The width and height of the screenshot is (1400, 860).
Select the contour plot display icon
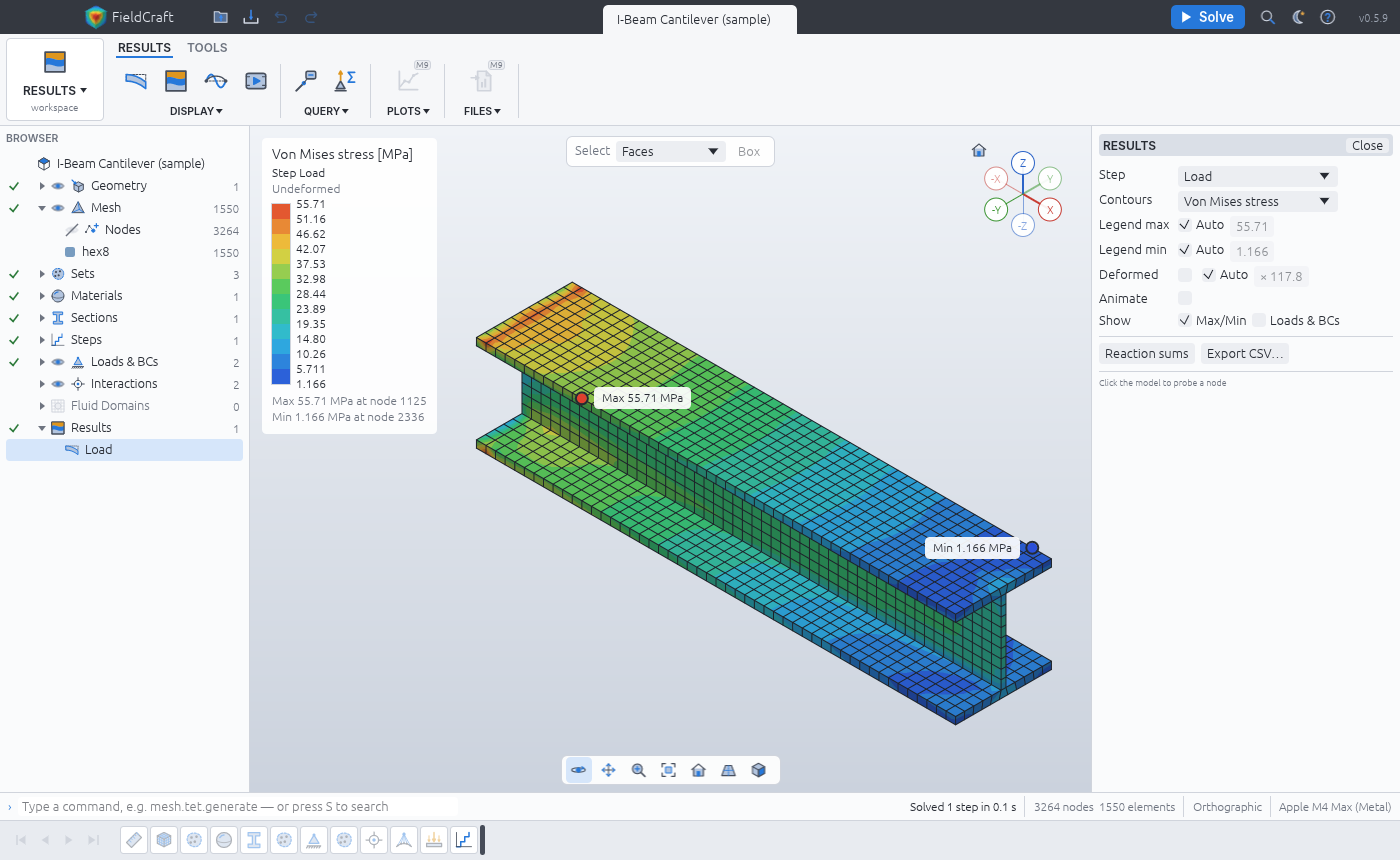(176, 81)
